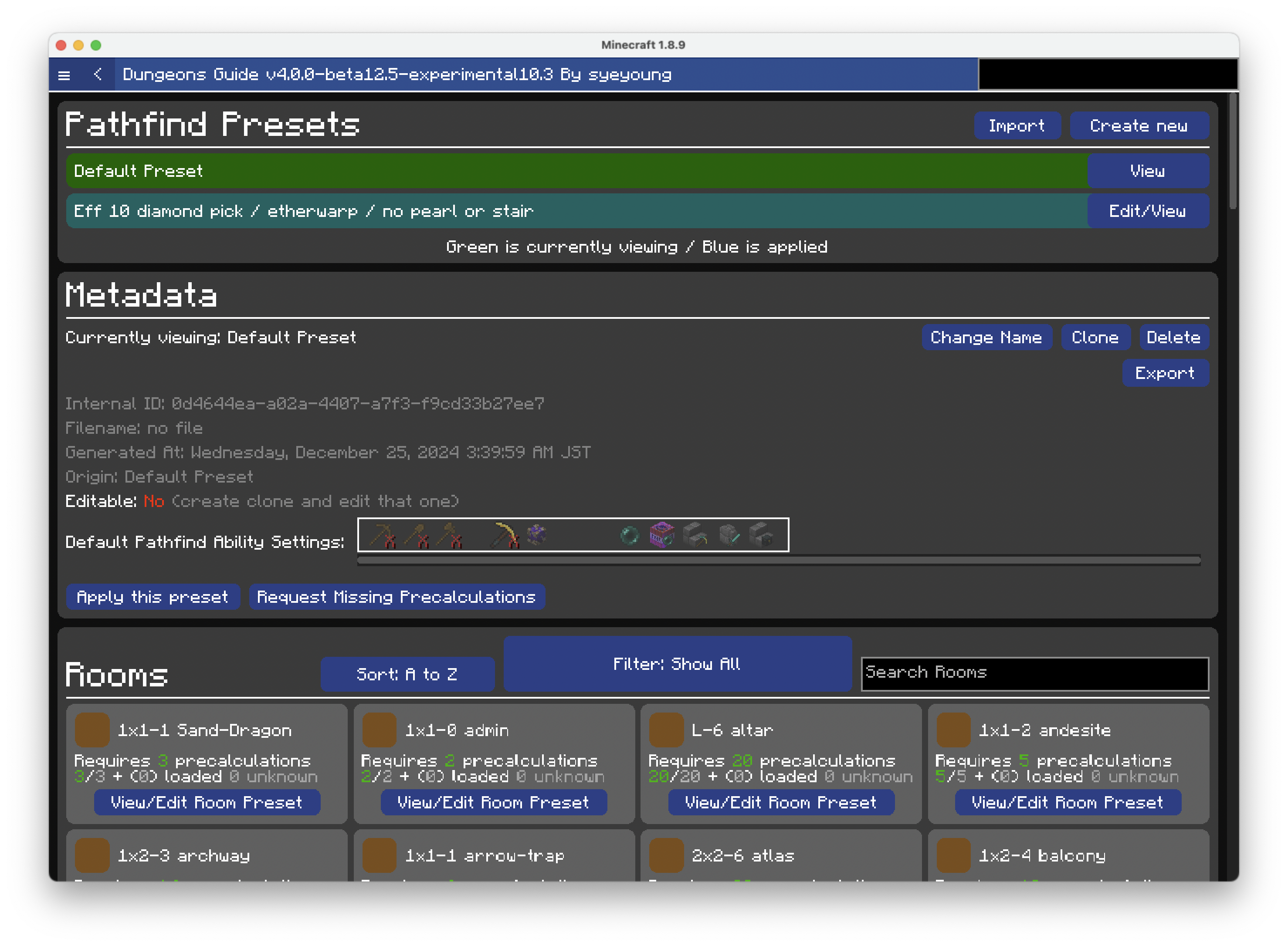
Task: Toggle the crossed-out wooden pickaxe ability
Action: point(384,535)
